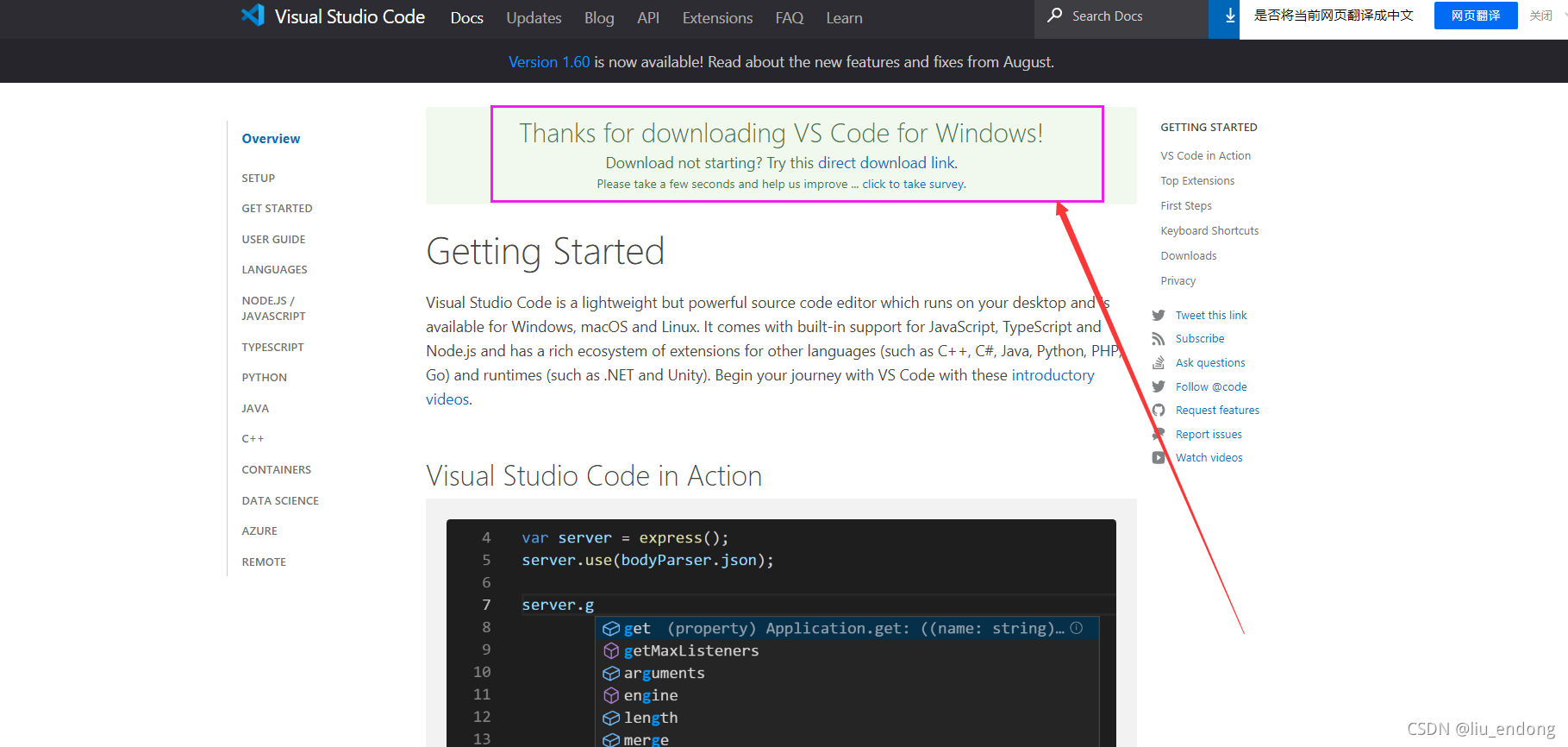Image resolution: width=1568 pixels, height=747 pixels.
Task: Click the search magnifier icon
Action: (1055, 16)
